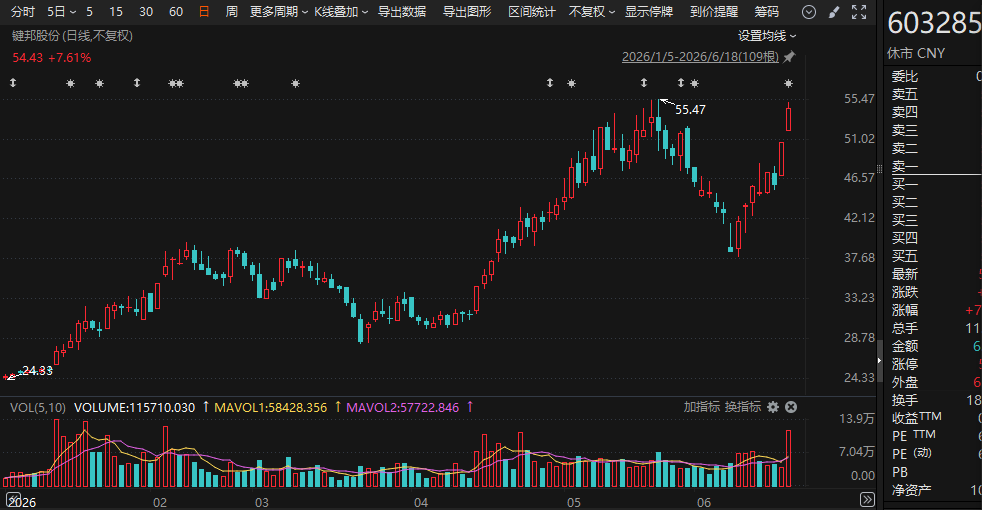Open the 设置均线 moving average dropdown
The width and height of the screenshot is (982, 510).
(x=767, y=36)
